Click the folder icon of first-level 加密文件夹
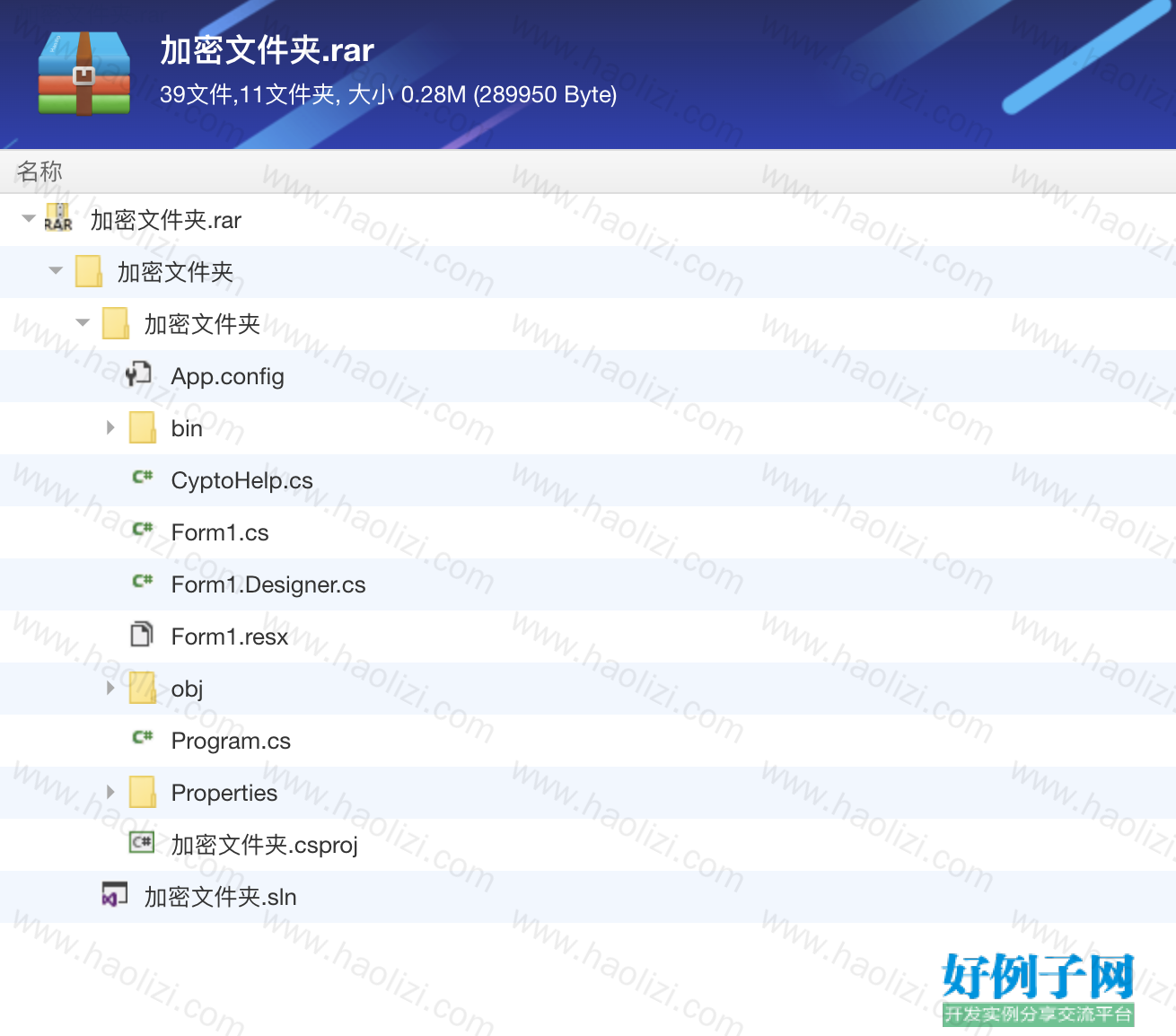The image size is (1176, 1036). [88, 271]
